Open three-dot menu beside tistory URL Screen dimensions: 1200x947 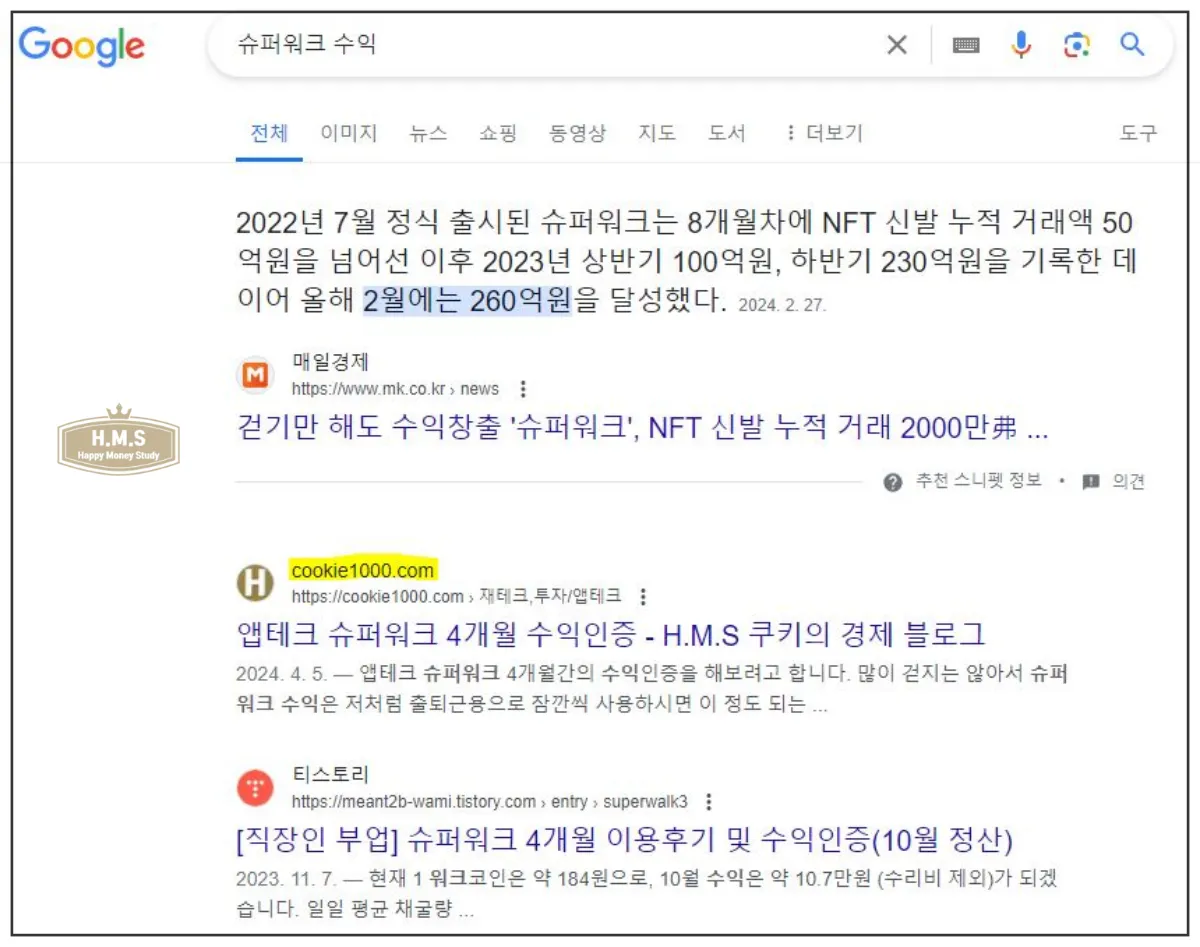709,802
